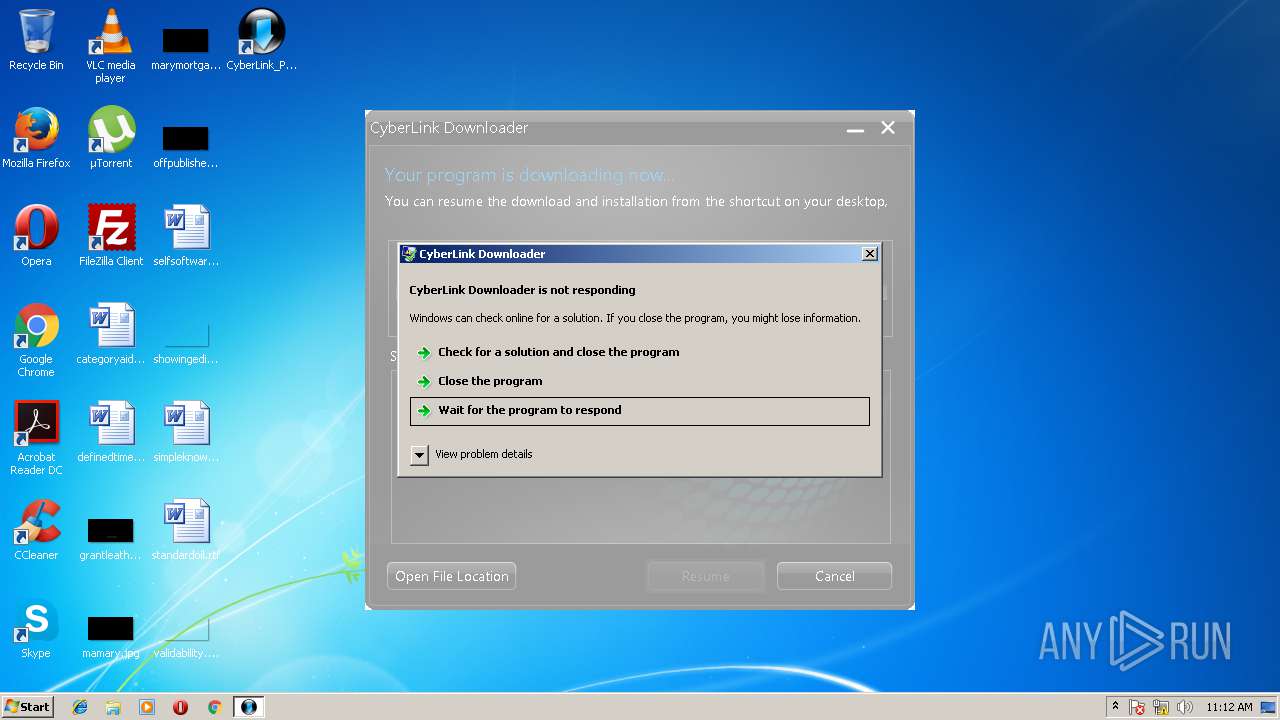
Task: Launch VLC media player shortcut
Action: 110,46
